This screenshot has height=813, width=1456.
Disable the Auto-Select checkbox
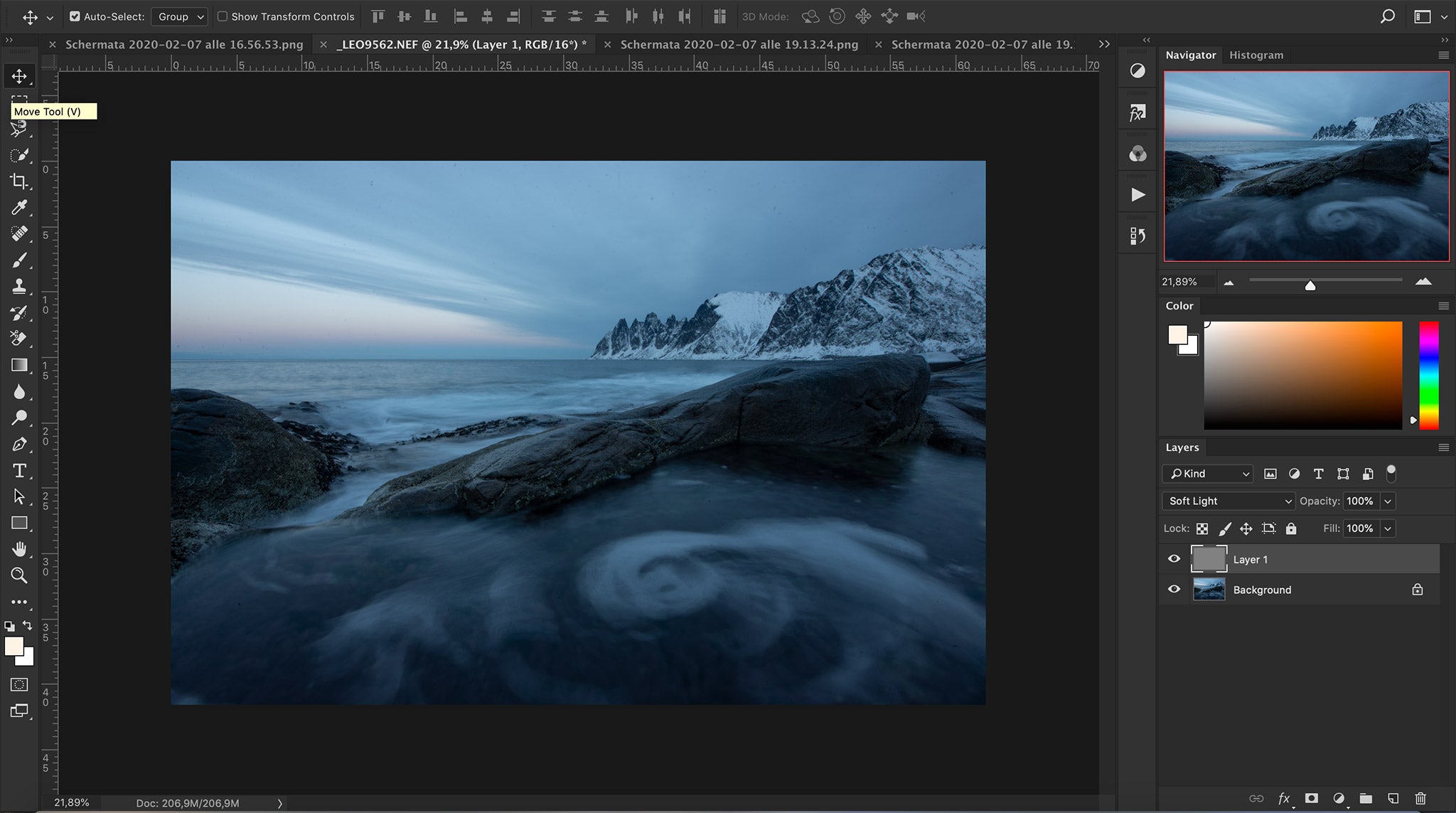pos(75,16)
